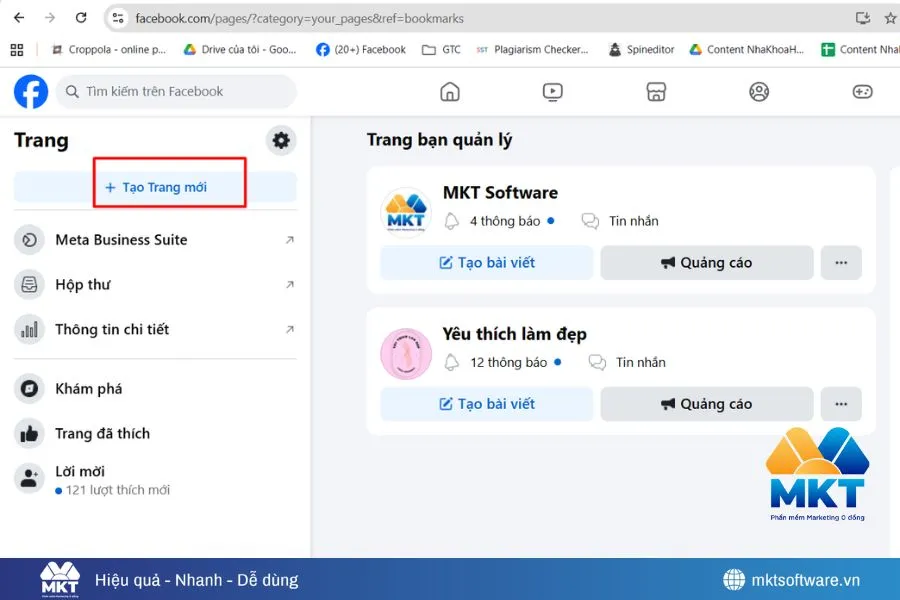
Task: Open Marketplace via the storefront icon
Action: pos(655,91)
